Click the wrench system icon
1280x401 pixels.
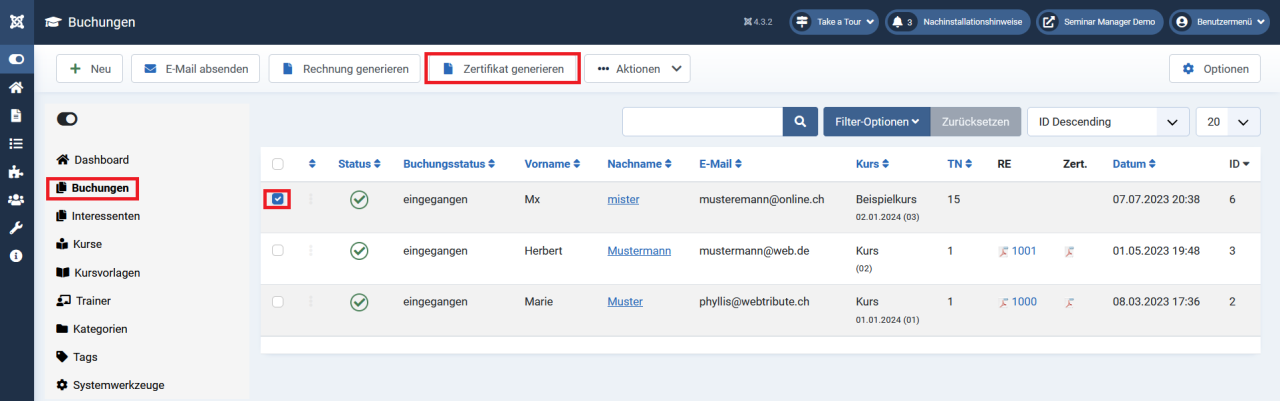(16, 228)
